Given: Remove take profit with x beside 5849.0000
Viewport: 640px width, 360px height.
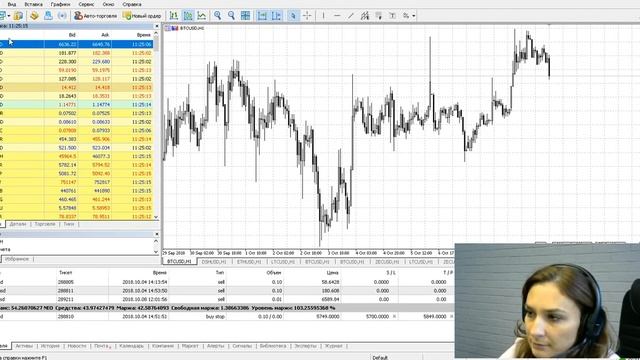Looking at the screenshot, I should click(451, 316).
